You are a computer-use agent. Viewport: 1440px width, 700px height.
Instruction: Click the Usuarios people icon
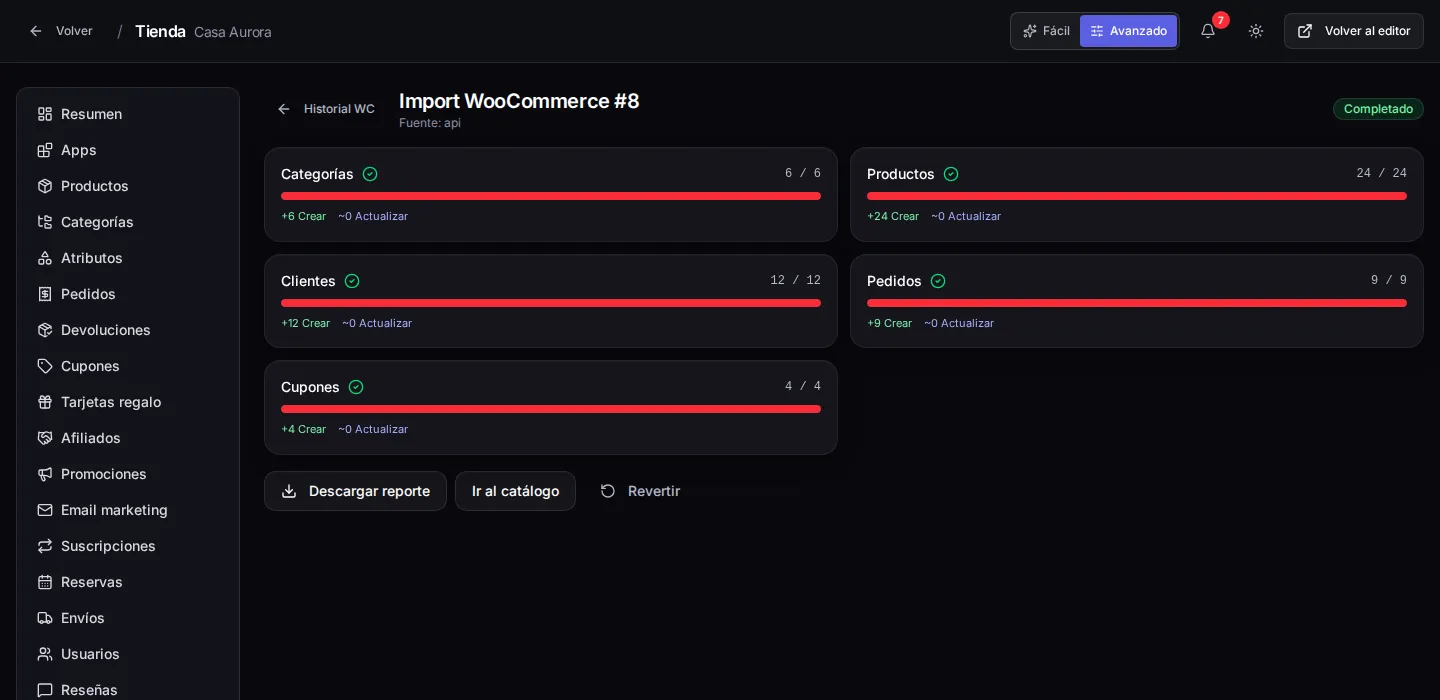coord(45,654)
